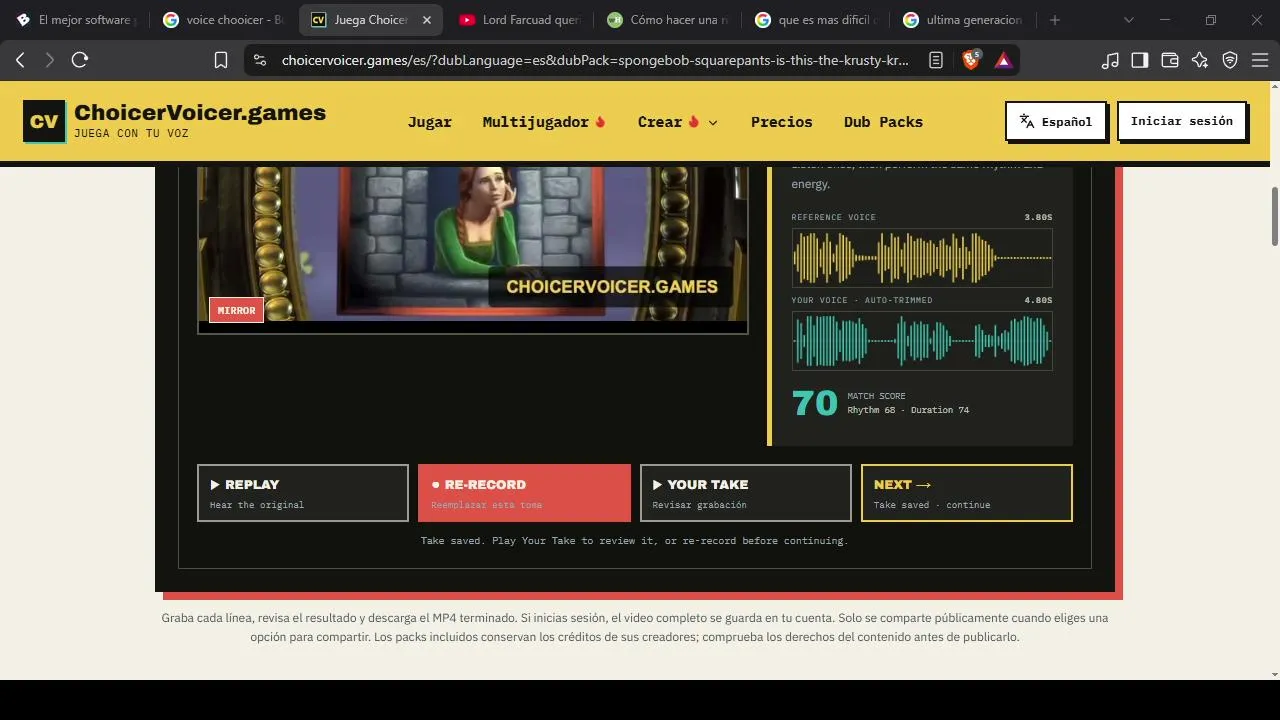1280x720 pixels.
Task: Switch to the 'que es mas dificil' tab
Action: pos(815,20)
